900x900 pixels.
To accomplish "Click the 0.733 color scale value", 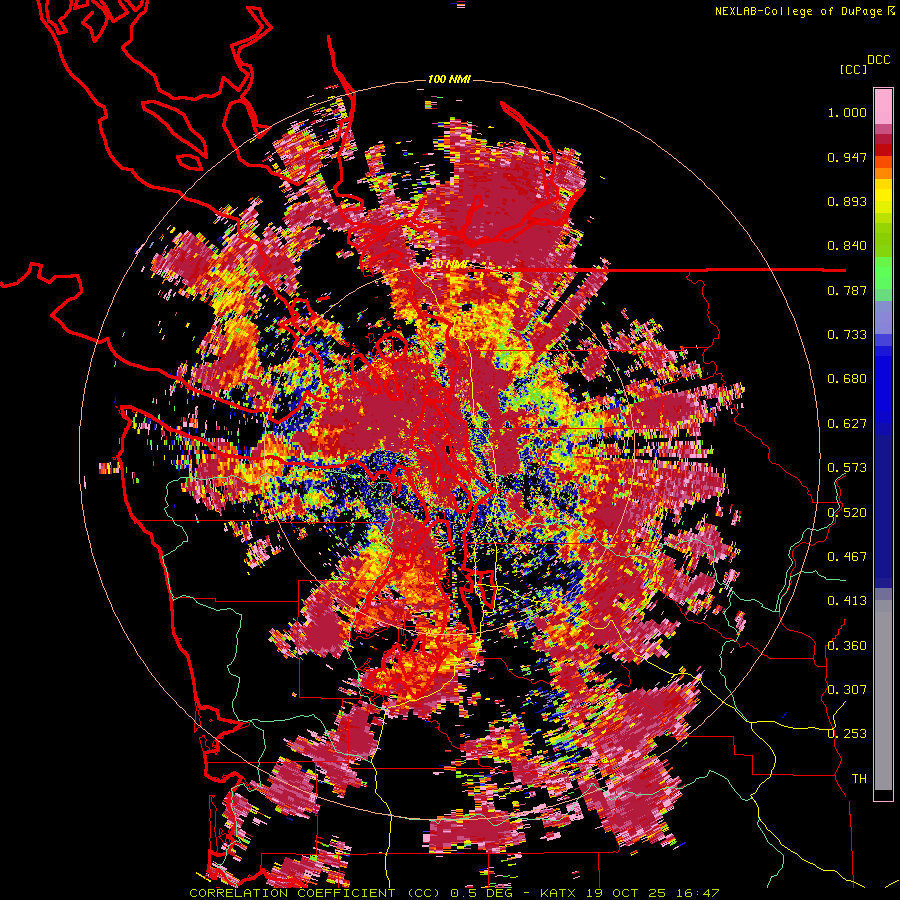I will coord(847,335).
